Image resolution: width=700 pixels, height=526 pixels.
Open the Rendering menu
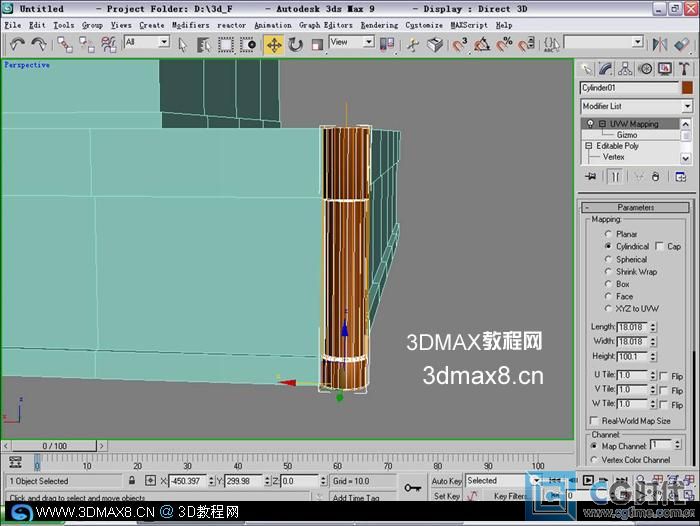pyautogui.click(x=379, y=25)
